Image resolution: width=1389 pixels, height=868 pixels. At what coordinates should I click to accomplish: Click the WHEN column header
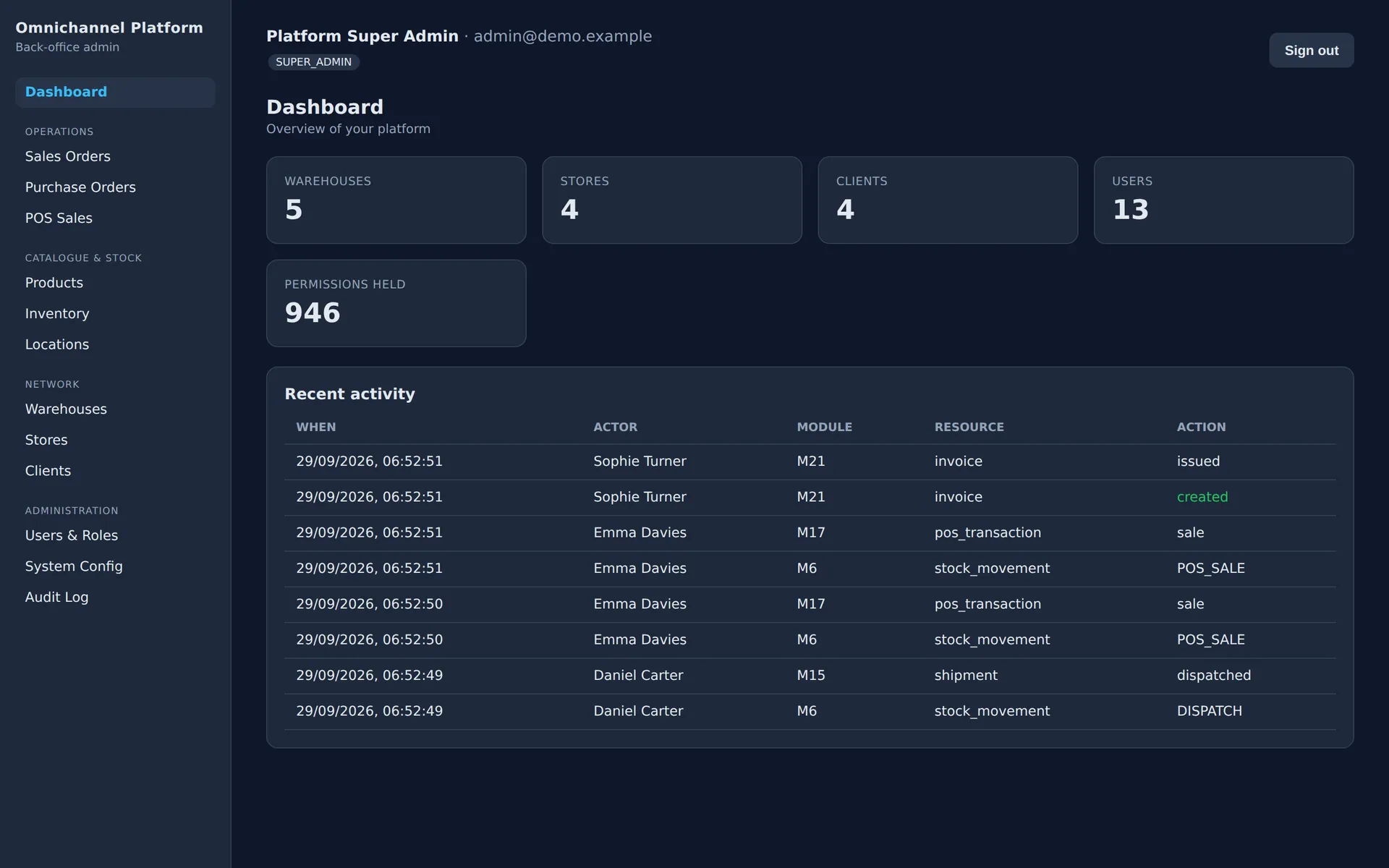(x=316, y=427)
